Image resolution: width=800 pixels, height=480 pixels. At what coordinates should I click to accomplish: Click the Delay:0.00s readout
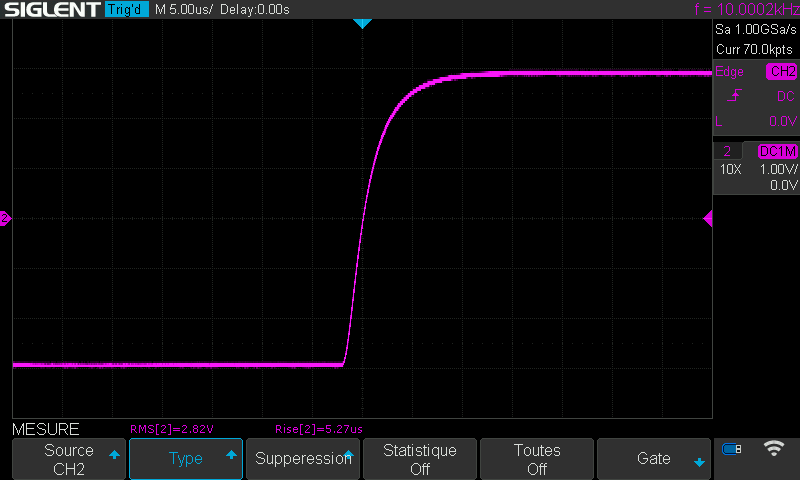tap(255, 9)
